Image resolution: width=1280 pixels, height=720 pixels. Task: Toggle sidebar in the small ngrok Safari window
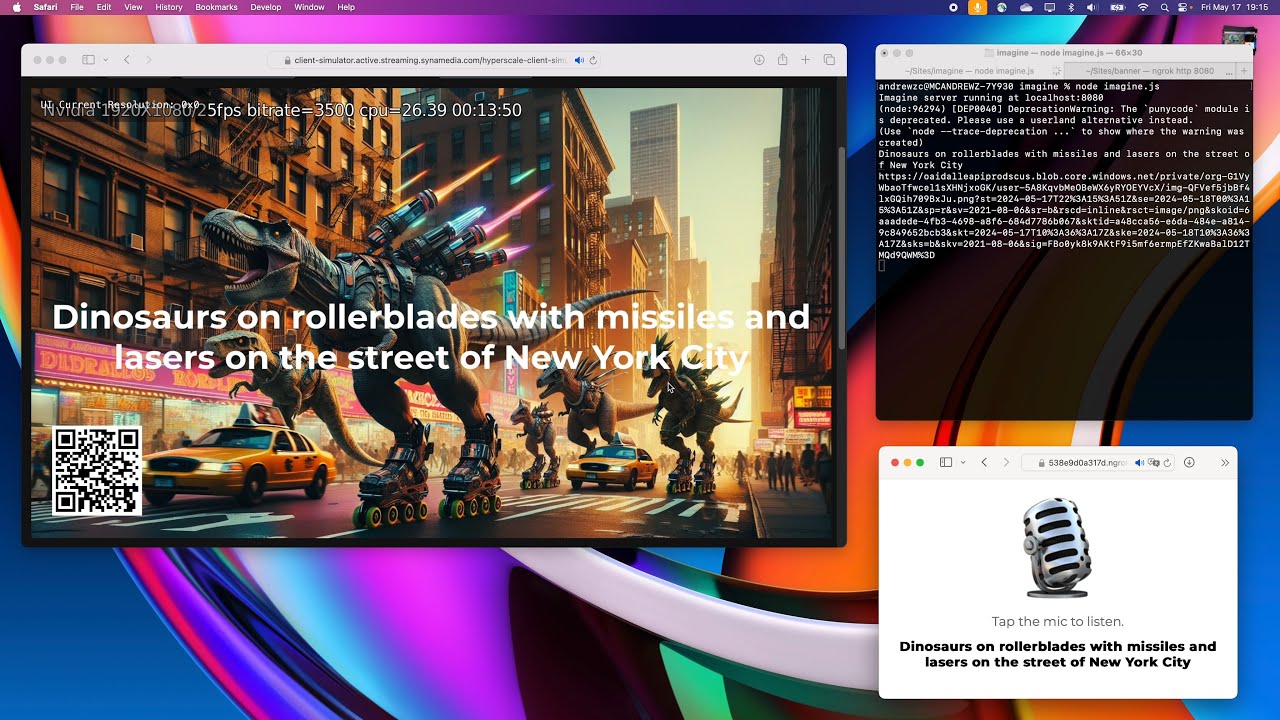point(945,462)
